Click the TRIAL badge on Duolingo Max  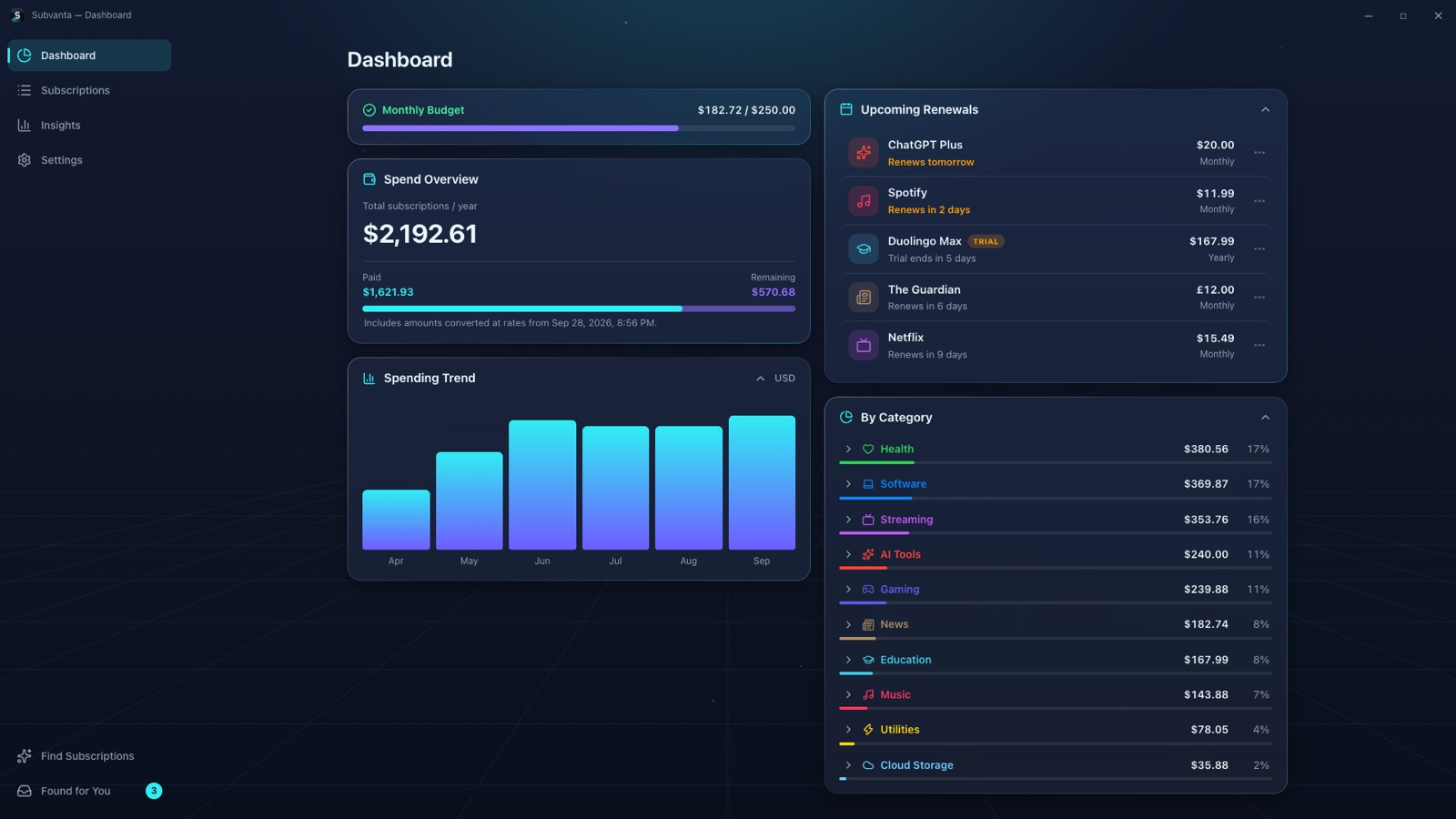pos(986,241)
